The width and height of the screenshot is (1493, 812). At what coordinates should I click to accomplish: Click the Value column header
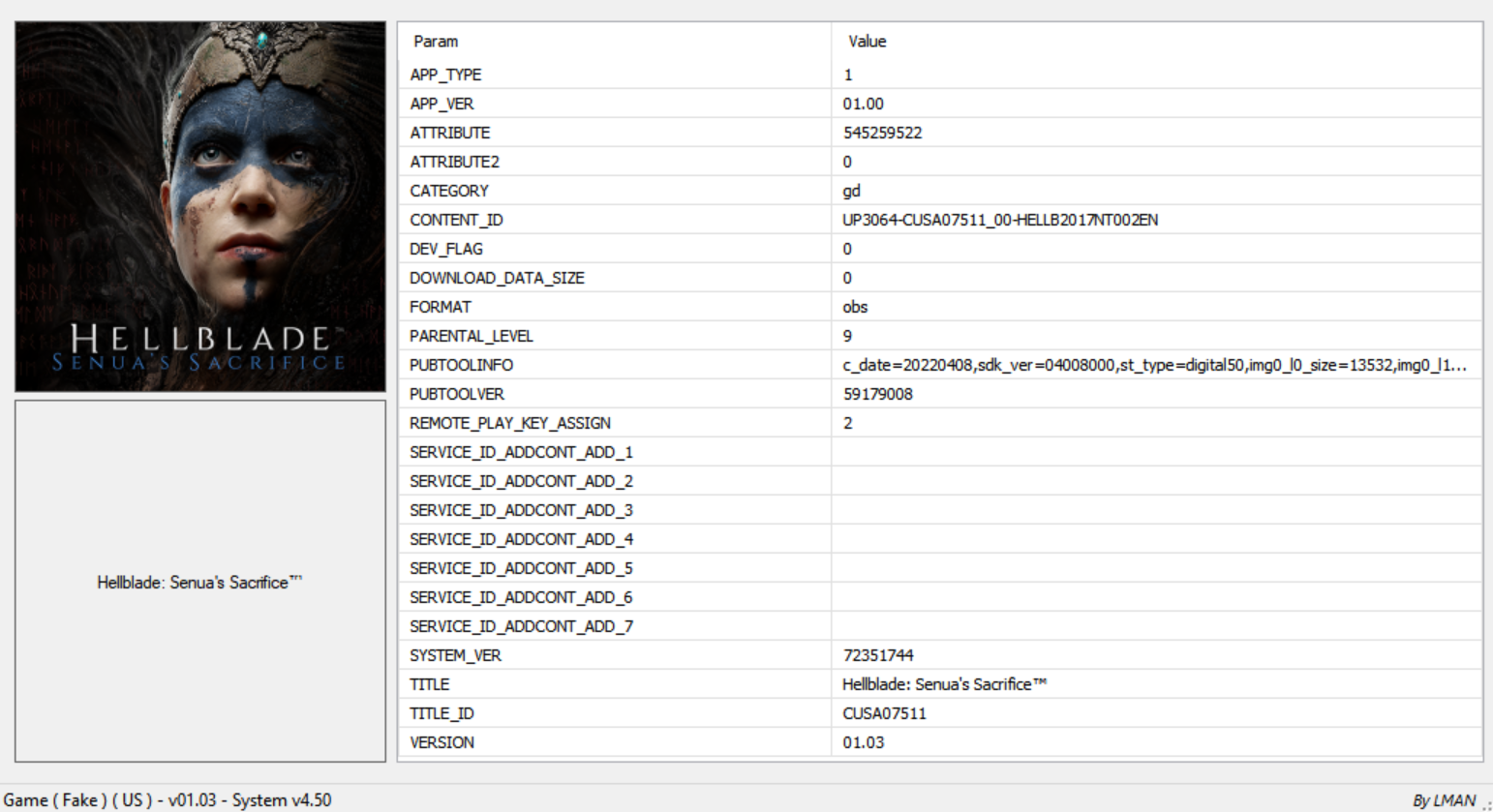[867, 42]
